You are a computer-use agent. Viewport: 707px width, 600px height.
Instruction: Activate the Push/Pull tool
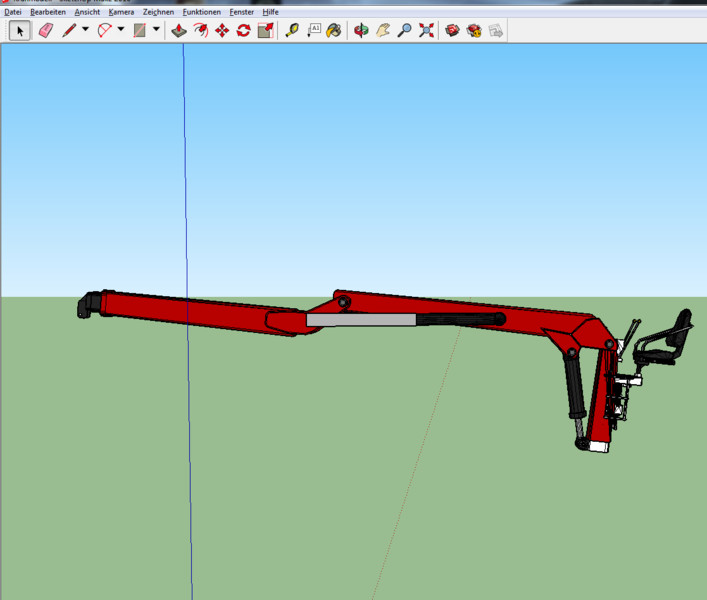178,30
